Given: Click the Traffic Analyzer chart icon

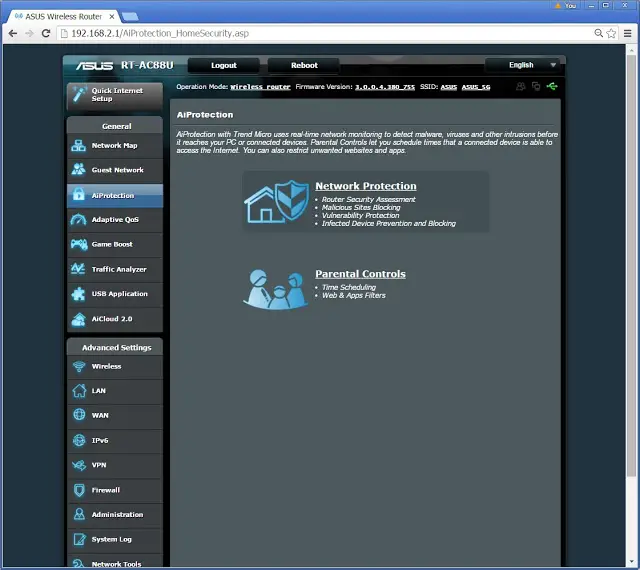Looking at the screenshot, I should 78,269.
